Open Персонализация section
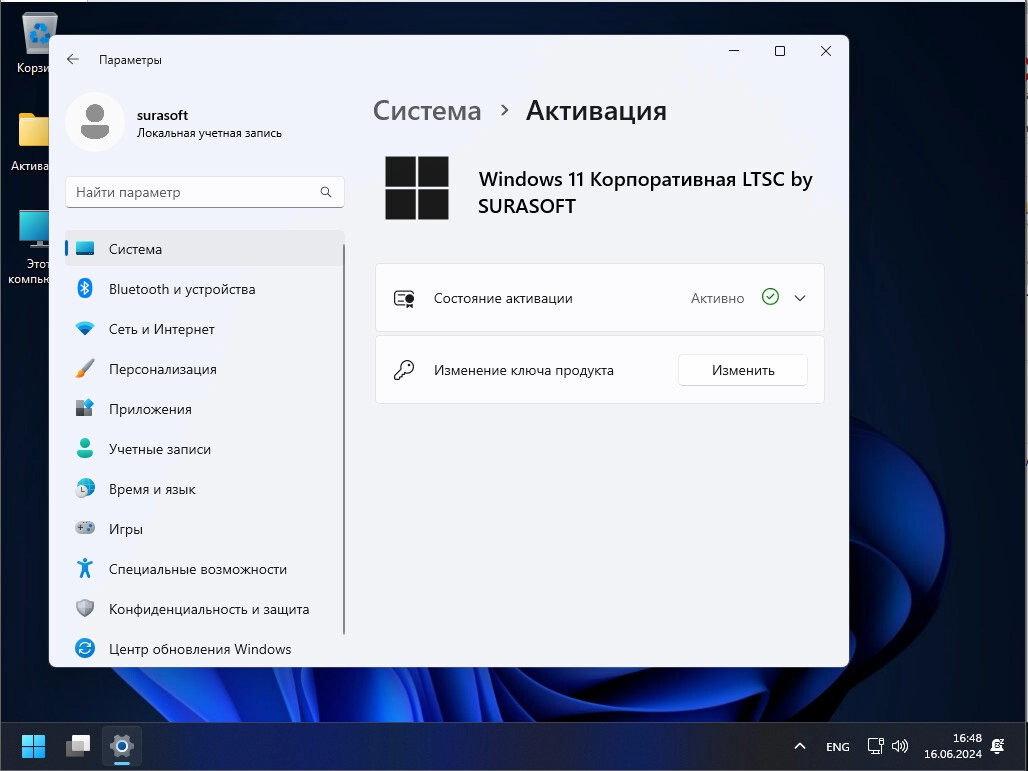This screenshot has height=771, width=1028. pos(163,369)
